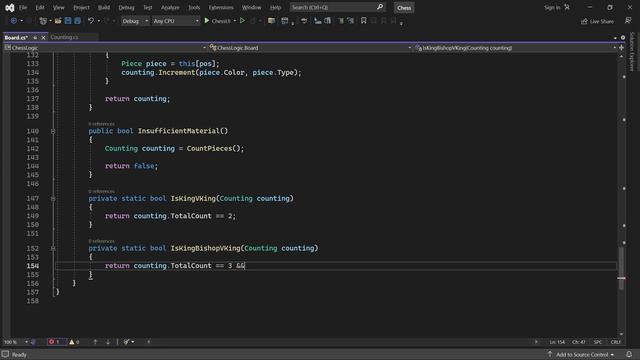The width and height of the screenshot is (640, 360).
Task: Go to next issue down arrow
Action: (108, 342)
